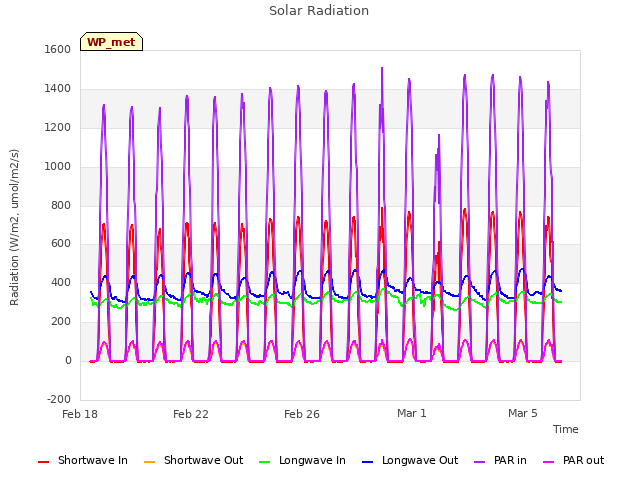The width and height of the screenshot is (640, 480).
Task: Toggle the Shortwave In legend entry
Action: tap(83, 461)
